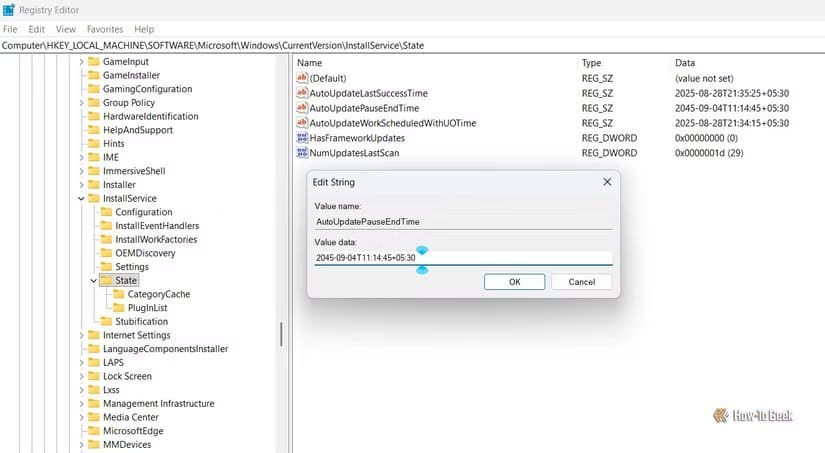Open the Help menu
The width and height of the screenshot is (825, 453).
coord(144,29)
